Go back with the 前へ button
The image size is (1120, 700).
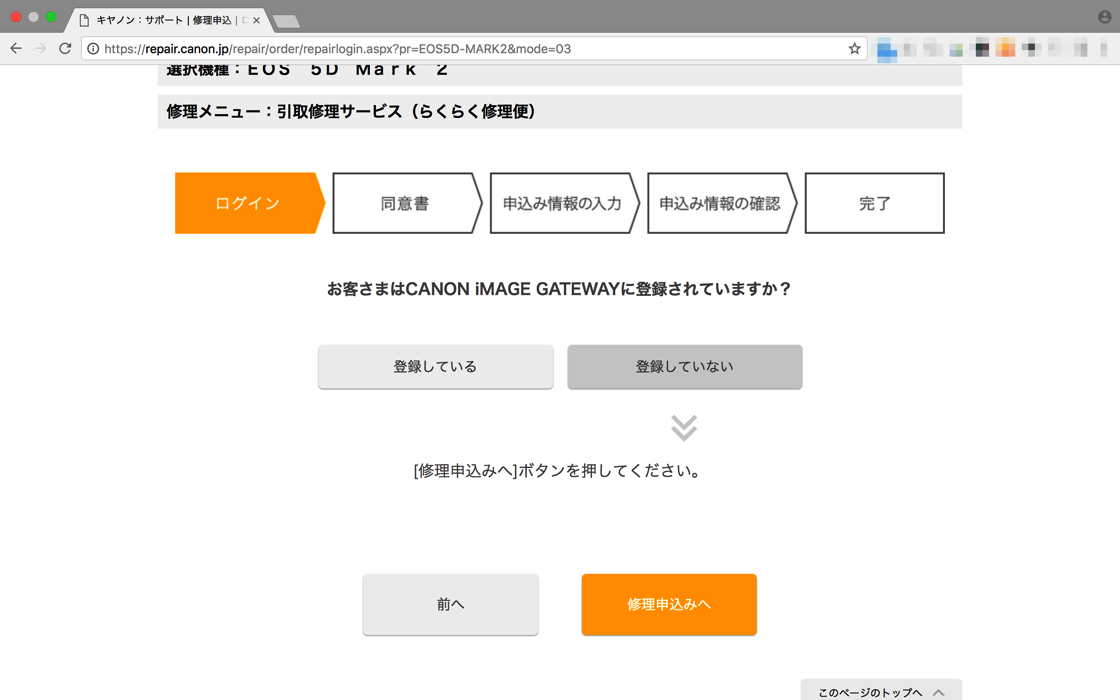(x=450, y=604)
